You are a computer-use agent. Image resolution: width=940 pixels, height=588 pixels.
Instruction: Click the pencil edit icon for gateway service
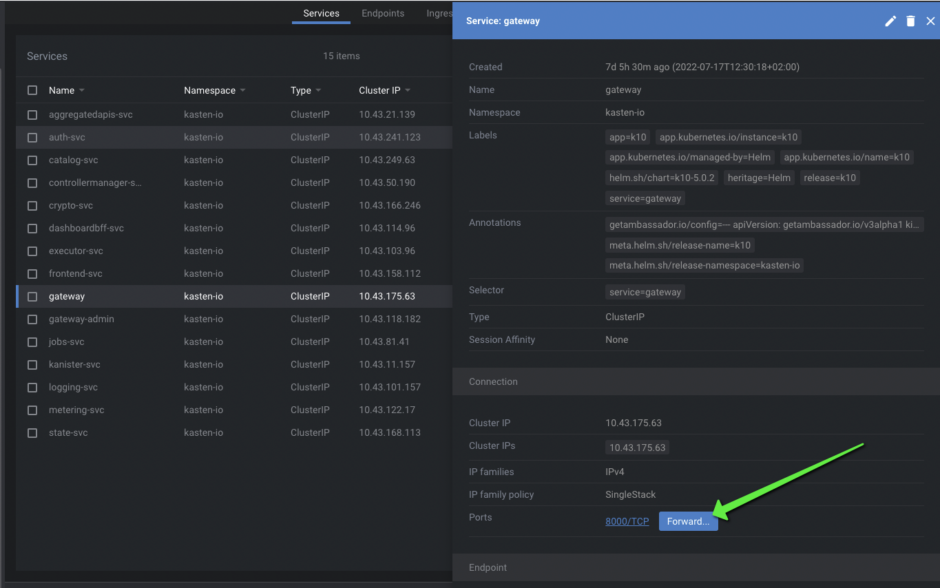890,21
